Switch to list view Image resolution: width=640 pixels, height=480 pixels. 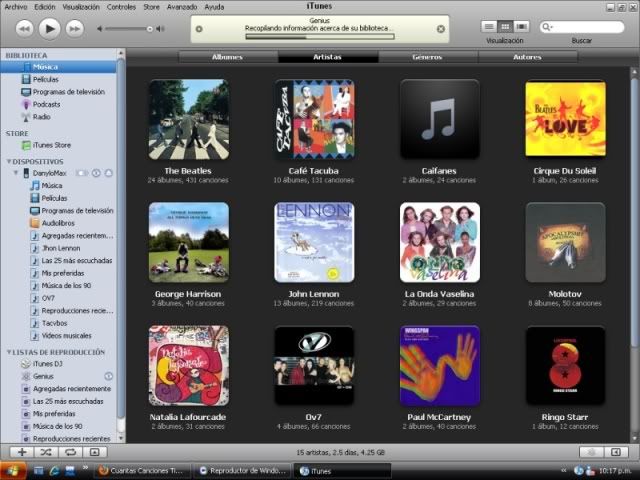coord(489,27)
